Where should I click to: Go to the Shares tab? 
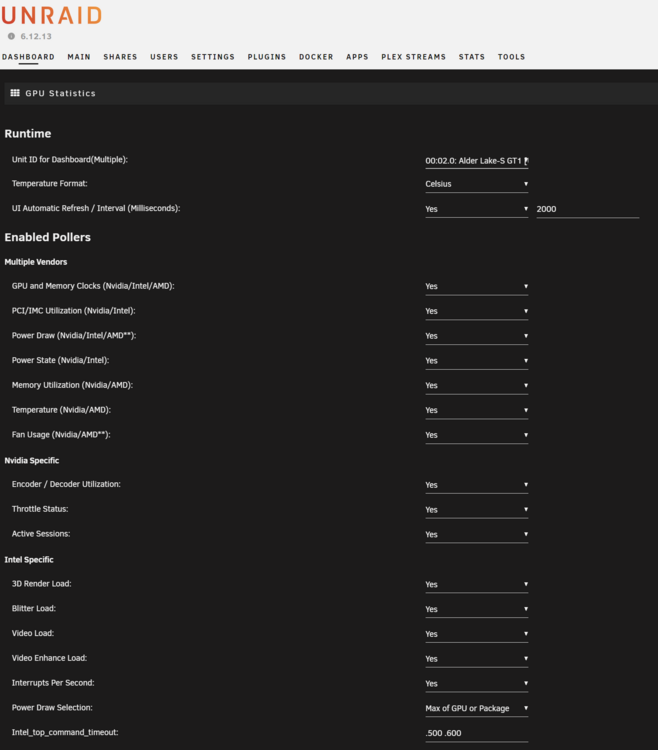pos(121,57)
